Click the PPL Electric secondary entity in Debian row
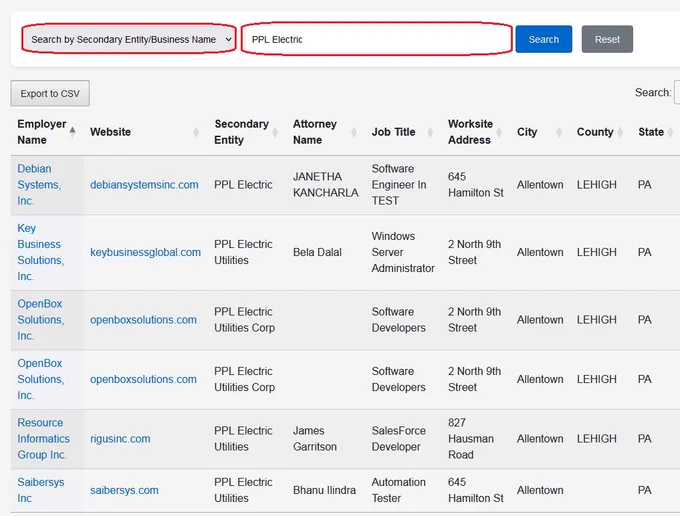 pos(243,185)
